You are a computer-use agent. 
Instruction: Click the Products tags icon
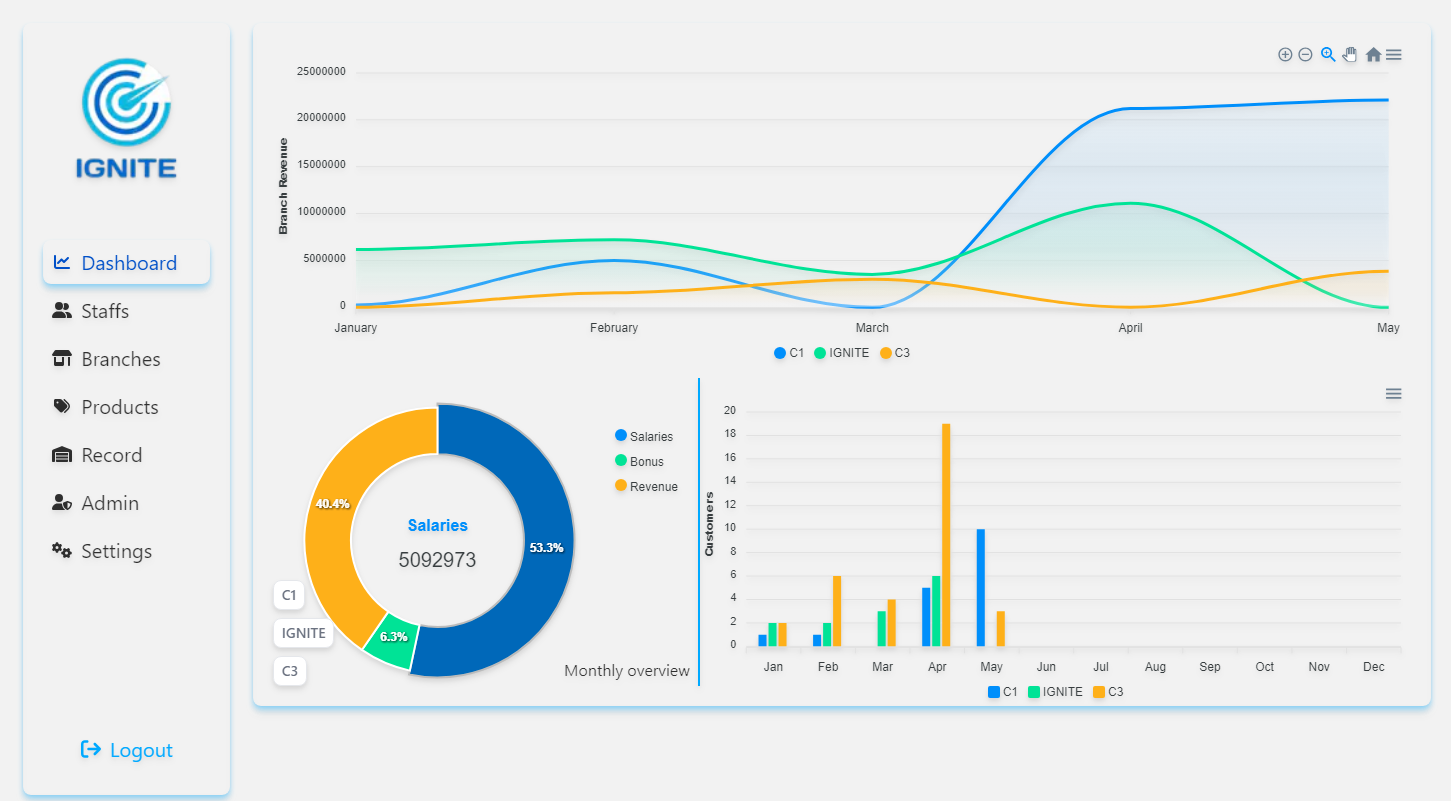[x=62, y=406]
